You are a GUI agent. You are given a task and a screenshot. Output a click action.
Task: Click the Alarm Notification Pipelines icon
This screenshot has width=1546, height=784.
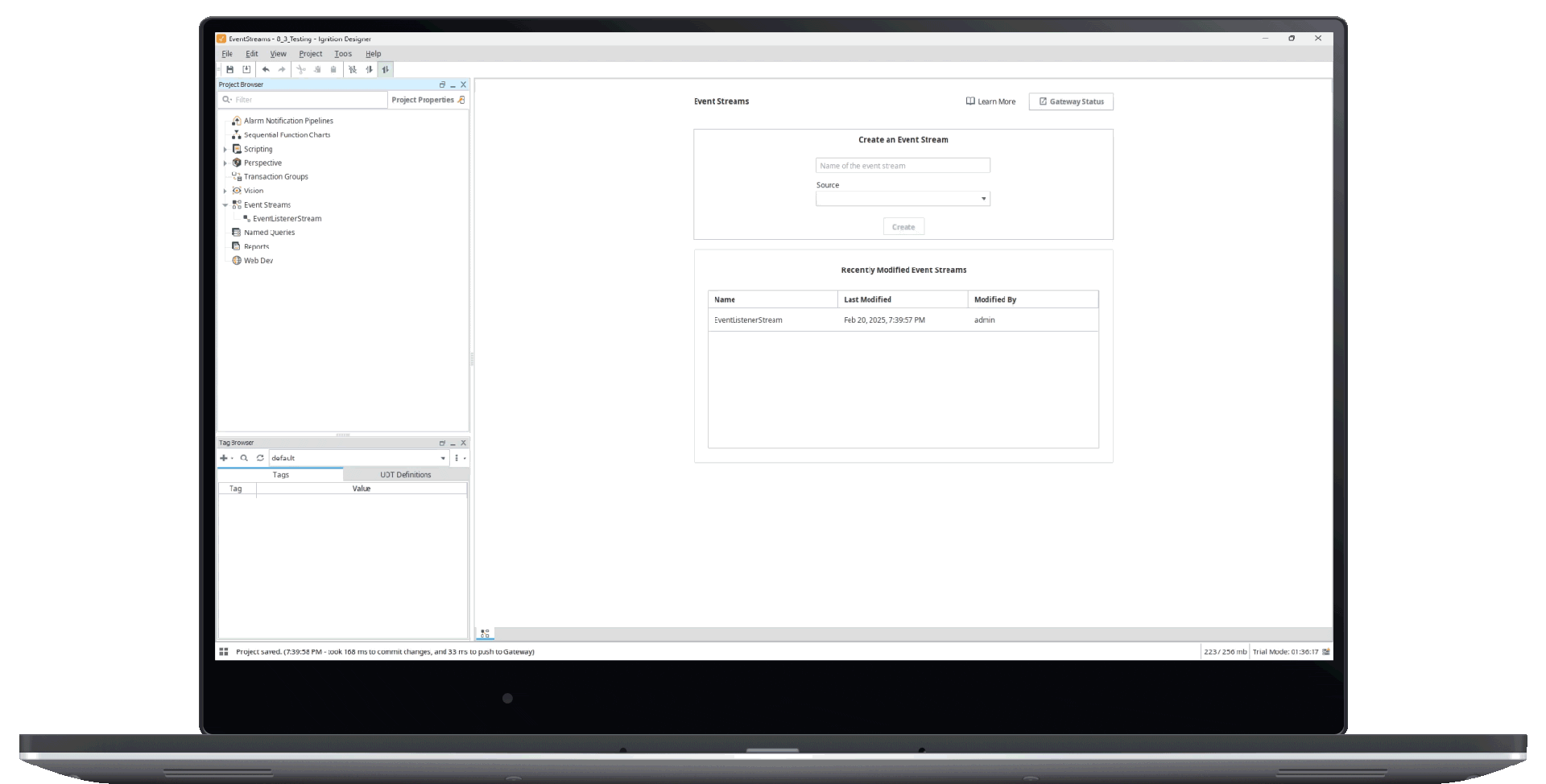coord(237,121)
